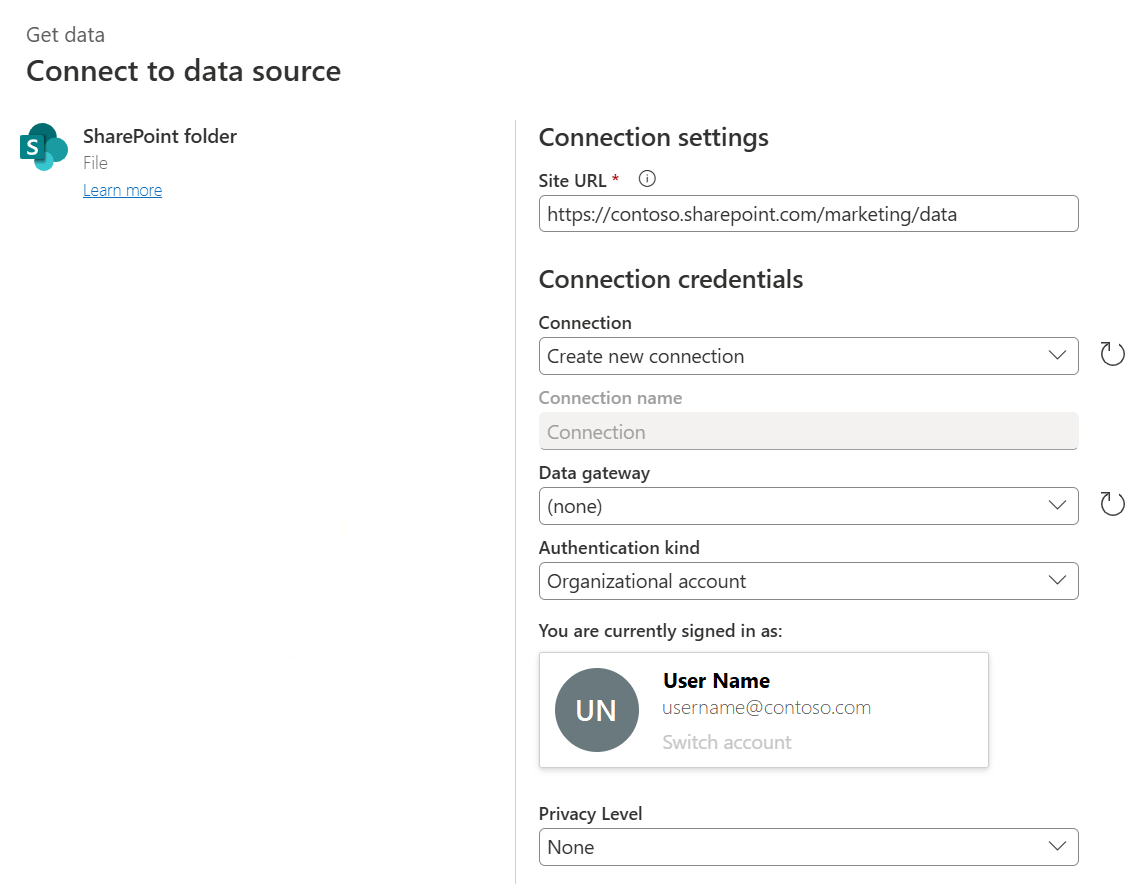Click the SharePoint folder icon
This screenshot has width=1142, height=884.
tap(42, 147)
